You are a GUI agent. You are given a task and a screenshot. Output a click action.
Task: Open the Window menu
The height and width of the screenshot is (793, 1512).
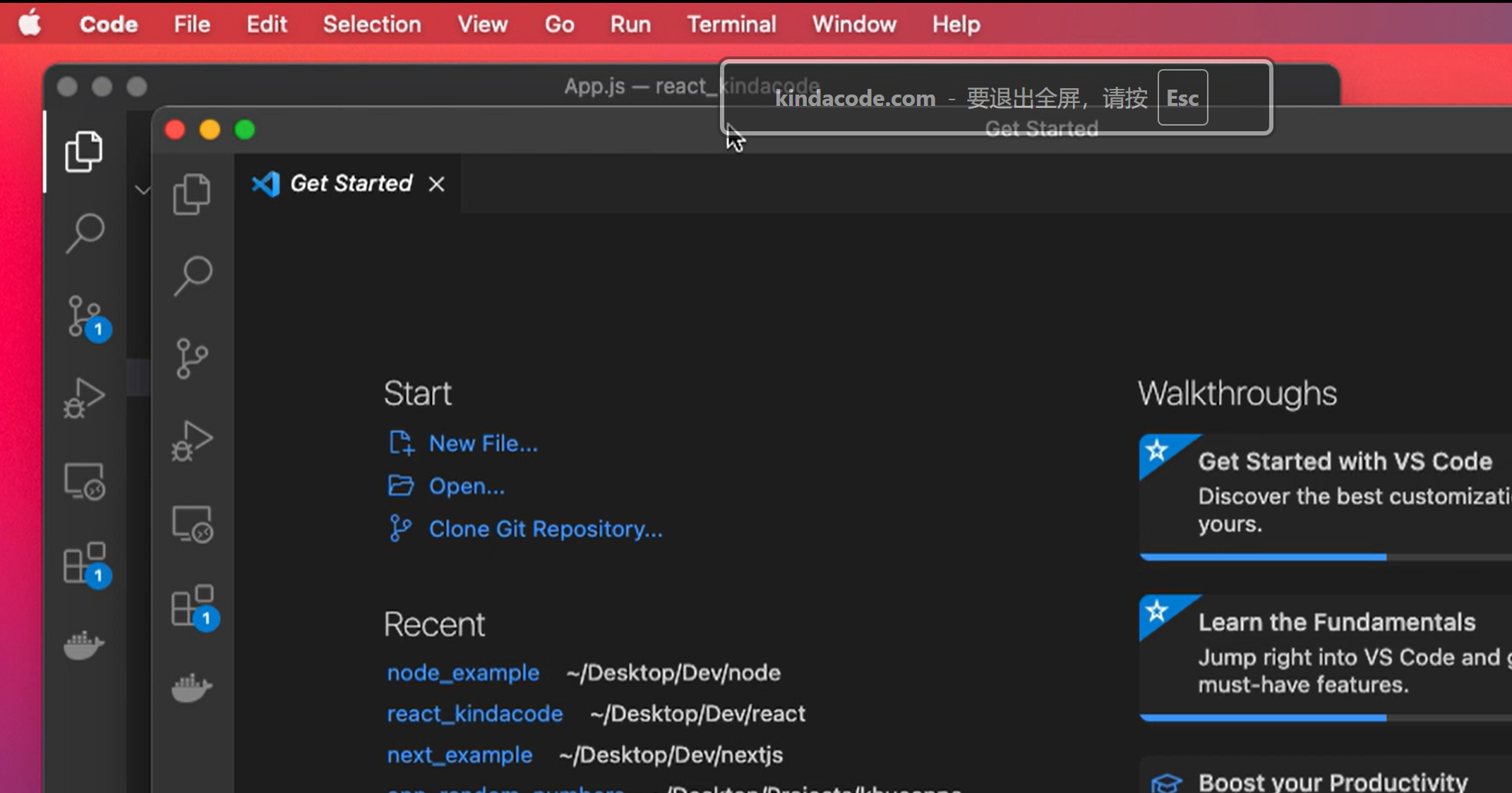(854, 24)
